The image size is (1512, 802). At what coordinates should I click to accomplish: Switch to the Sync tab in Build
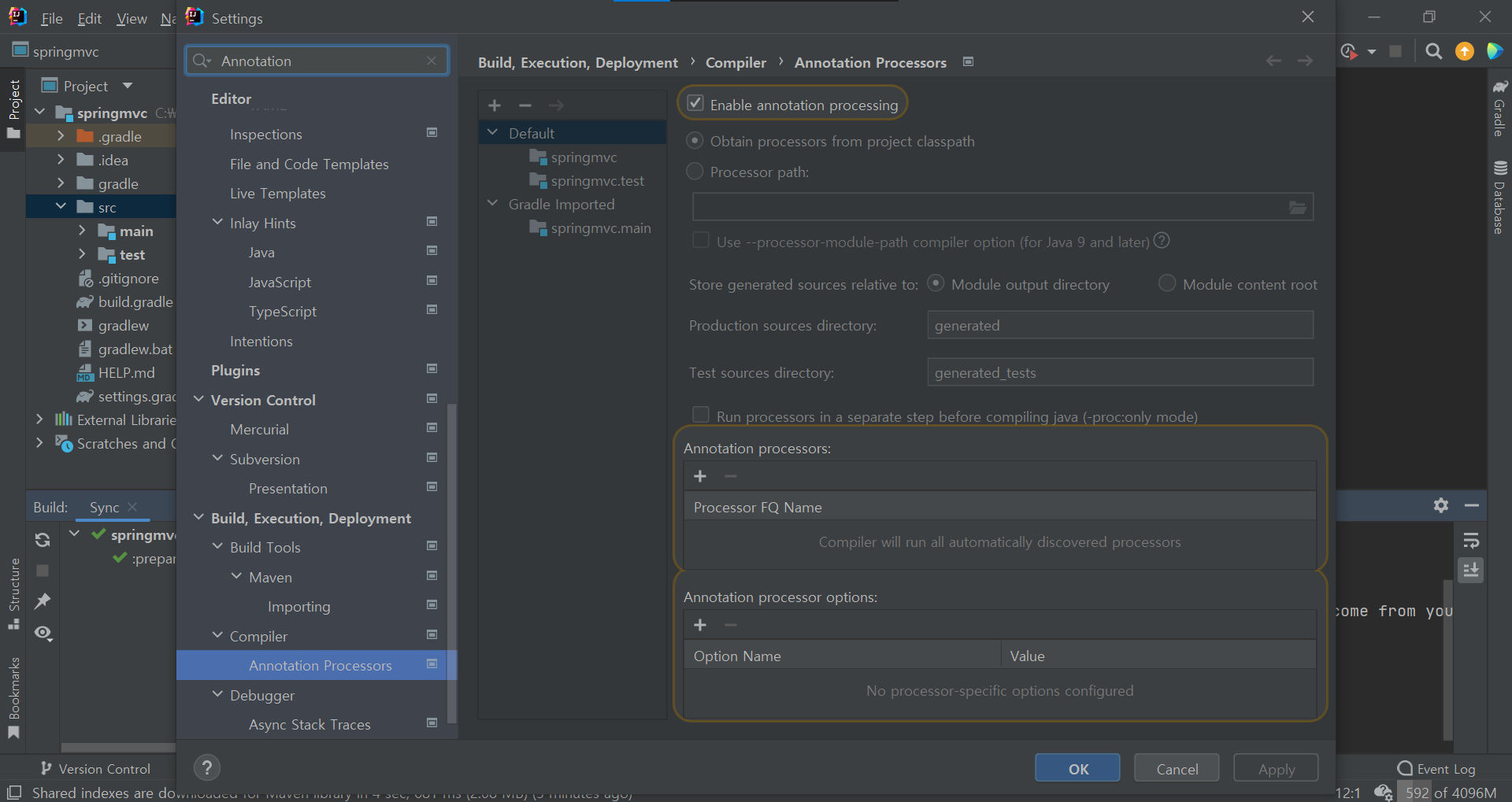point(105,507)
